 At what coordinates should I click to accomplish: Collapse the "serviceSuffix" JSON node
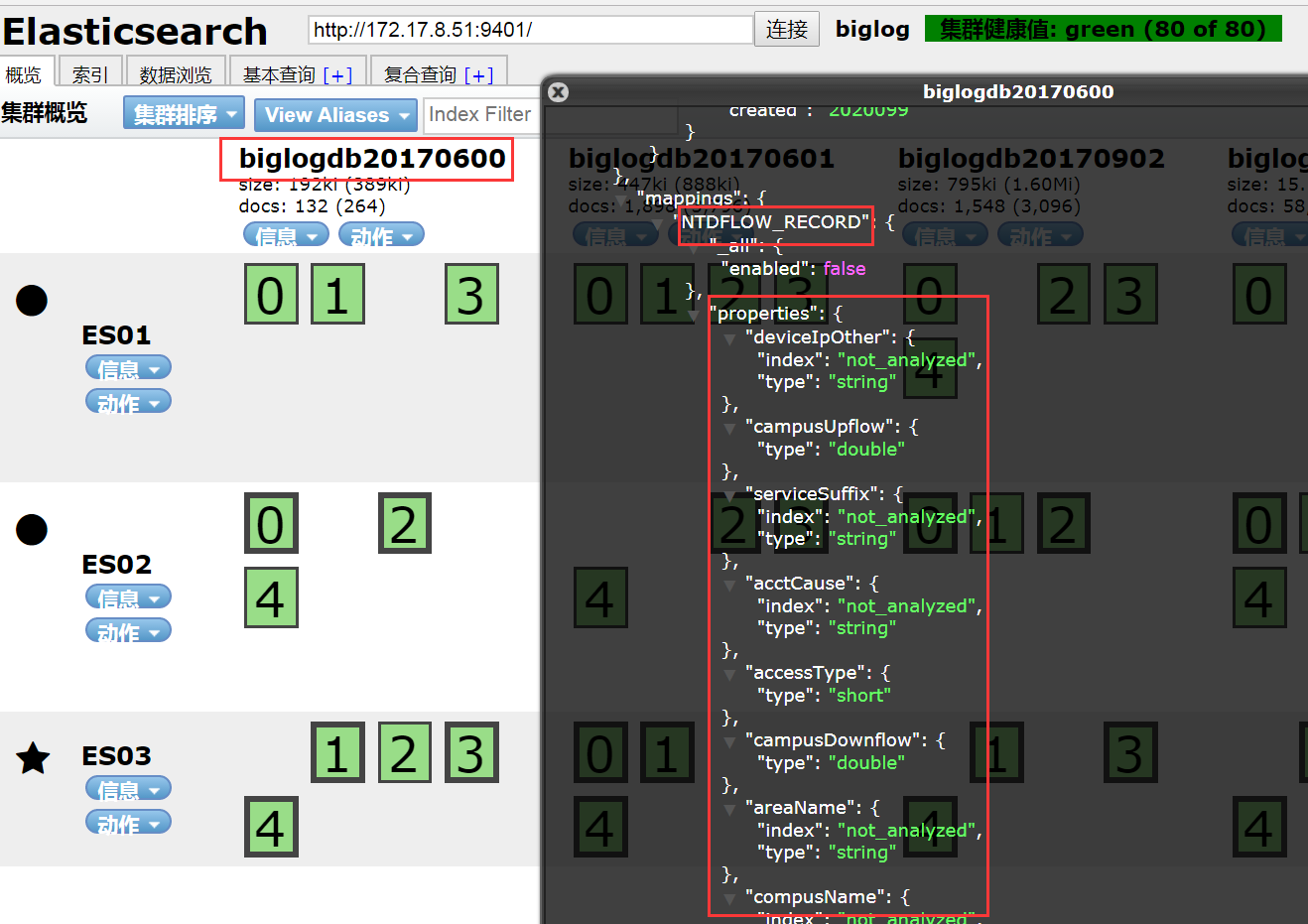(x=730, y=495)
